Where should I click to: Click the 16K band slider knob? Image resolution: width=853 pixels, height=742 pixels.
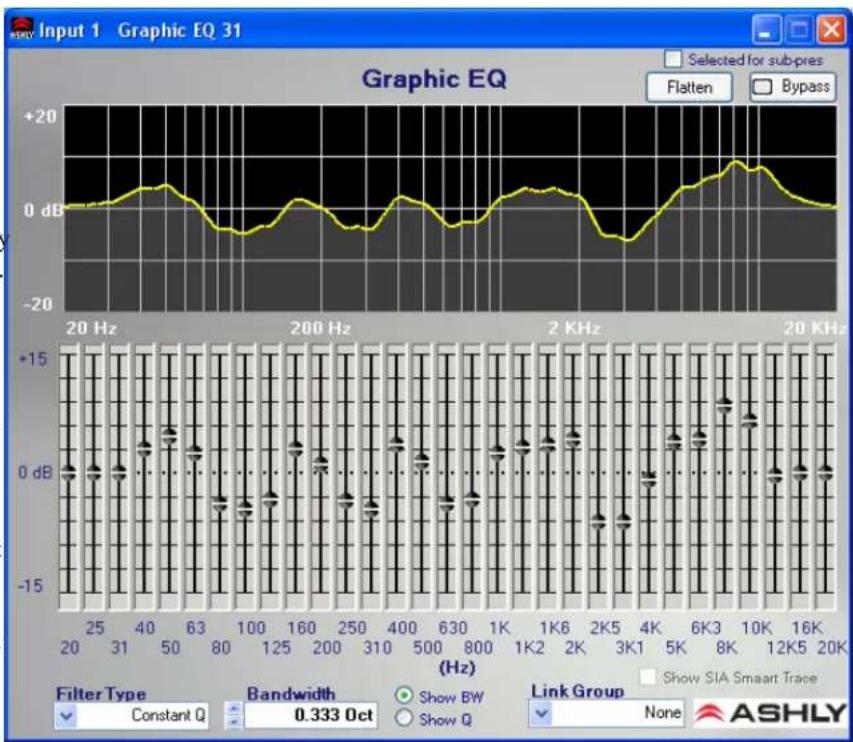pos(800,472)
